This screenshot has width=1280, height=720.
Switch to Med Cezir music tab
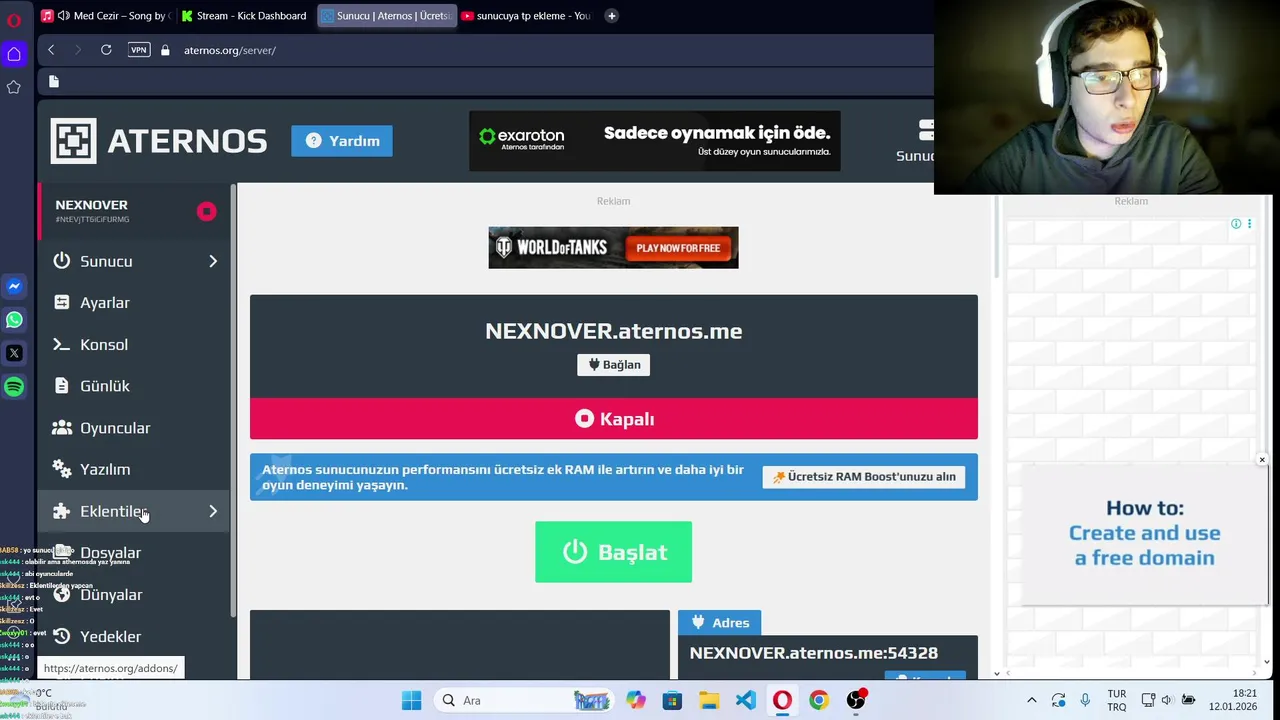point(105,16)
